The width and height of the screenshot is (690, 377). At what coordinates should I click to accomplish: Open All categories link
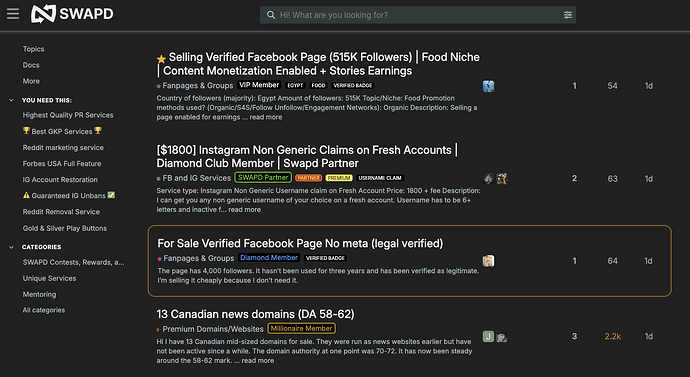pos(44,310)
